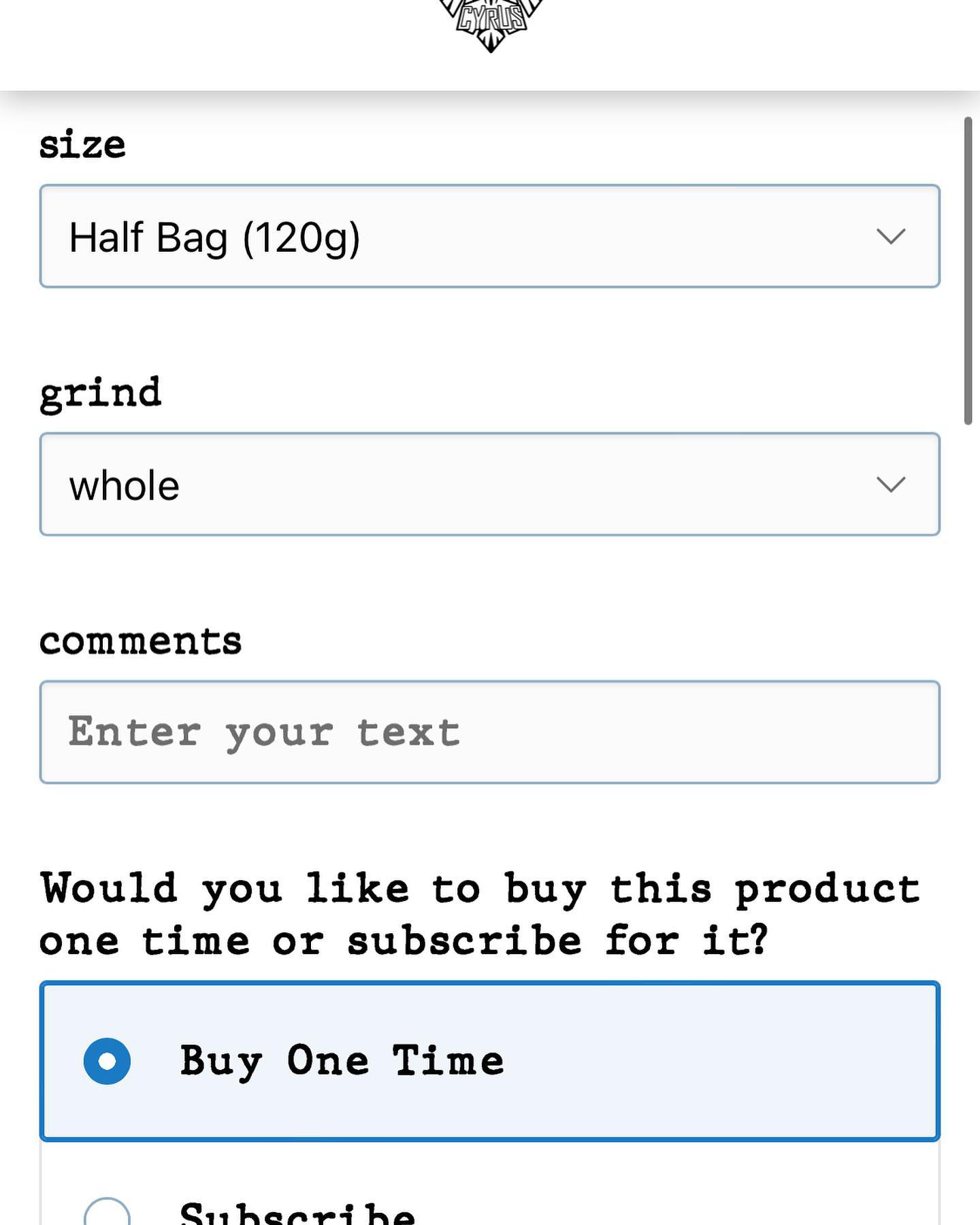Click the page scrollbar thumb
Screen dimensions: 980x1225
point(968,271)
